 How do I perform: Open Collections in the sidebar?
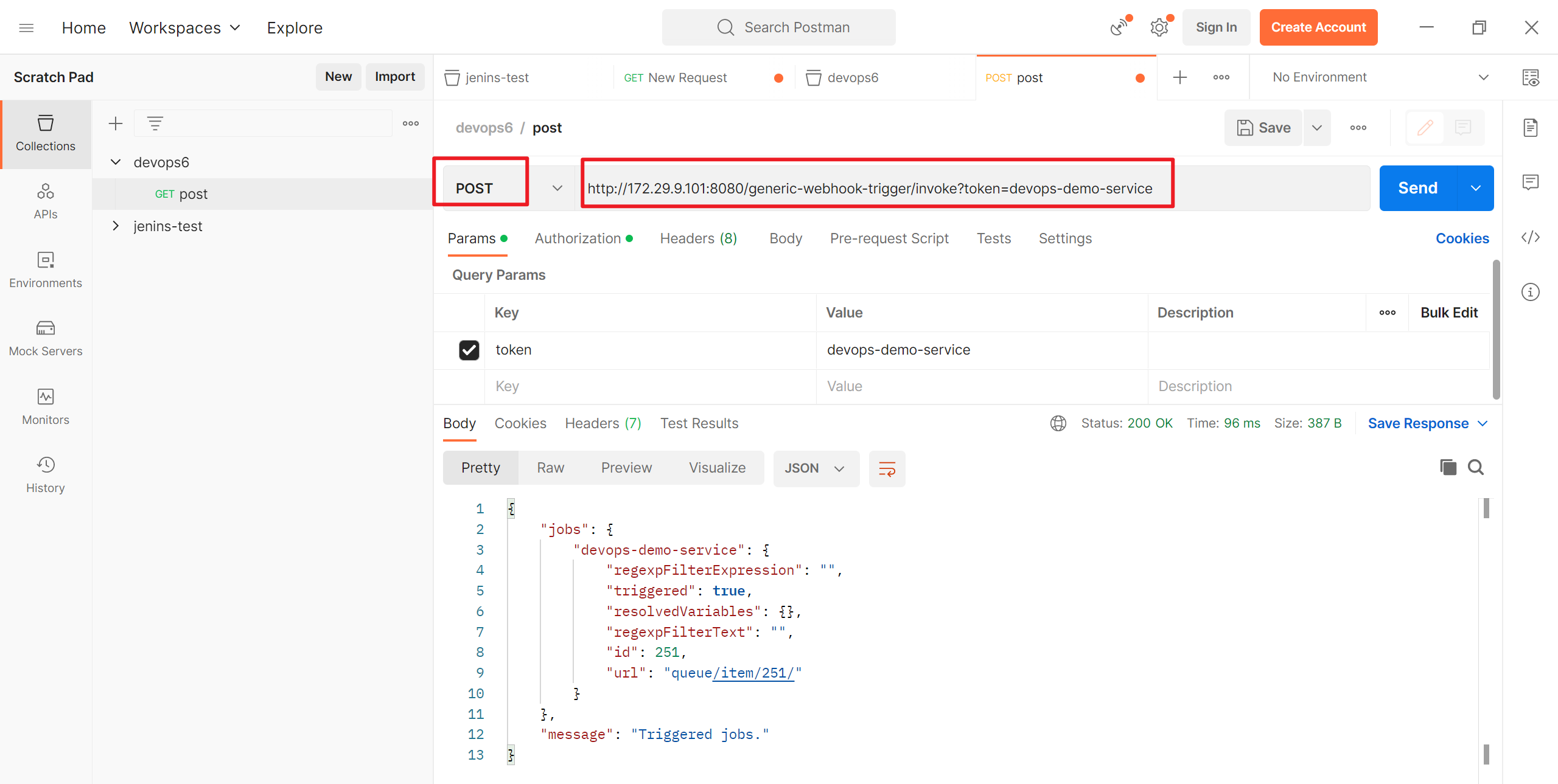pos(46,134)
